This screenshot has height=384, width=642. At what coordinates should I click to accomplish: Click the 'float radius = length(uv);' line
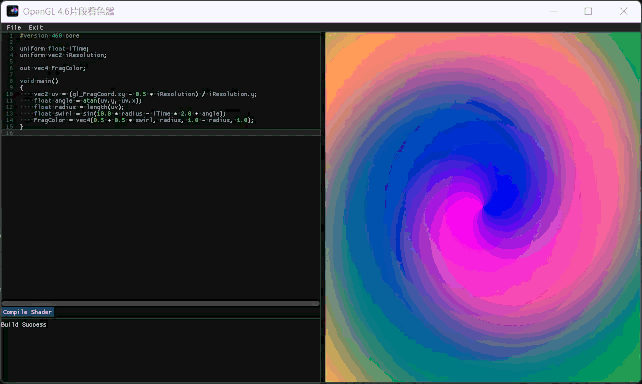(x=79, y=107)
